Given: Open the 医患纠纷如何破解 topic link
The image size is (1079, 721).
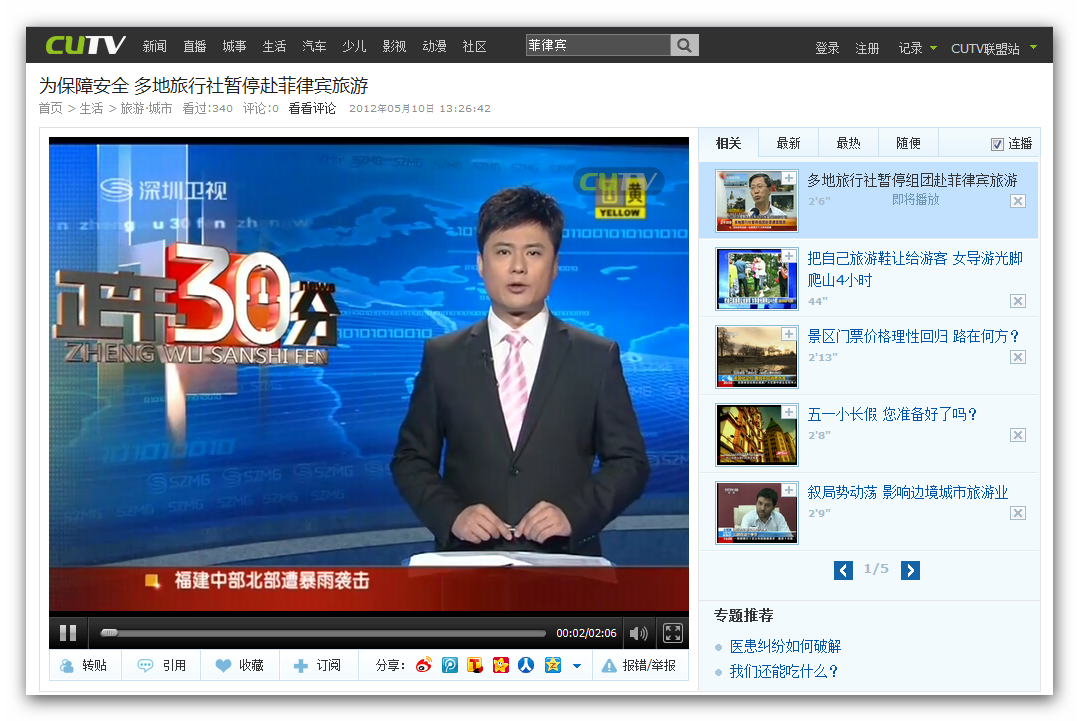Looking at the screenshot, I should pos(785,647).
